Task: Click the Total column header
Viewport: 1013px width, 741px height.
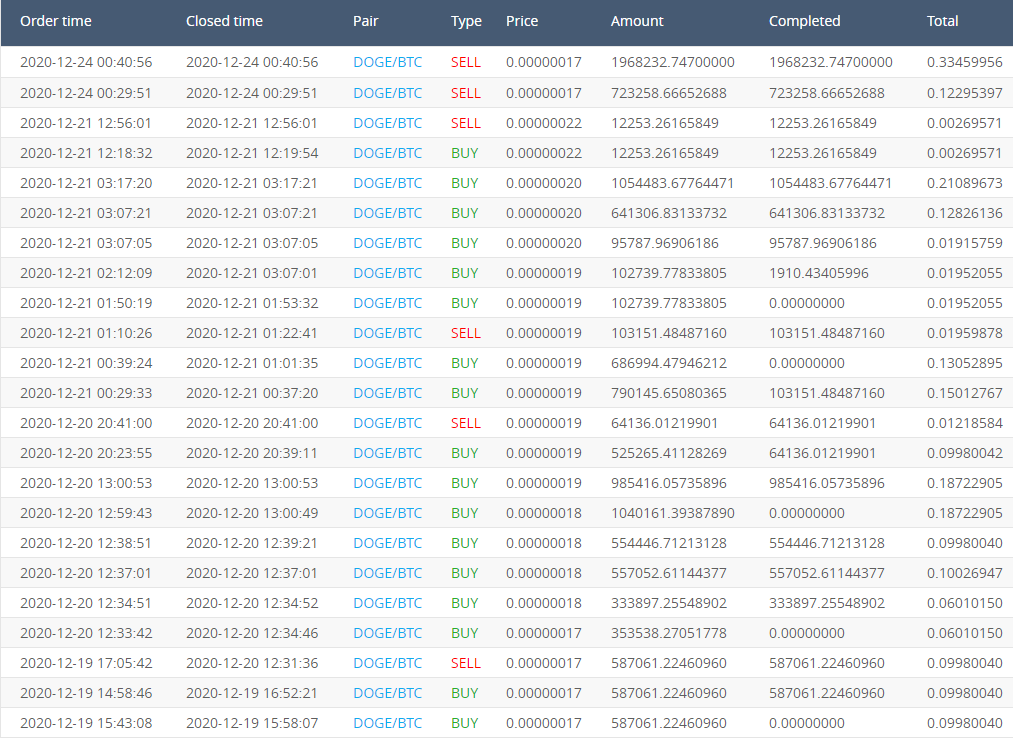Action: [942, 21]
